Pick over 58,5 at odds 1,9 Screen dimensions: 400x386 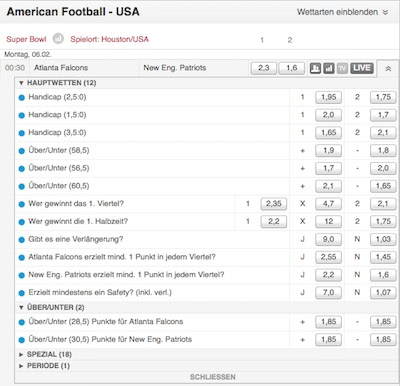click(x=328, y=150)
